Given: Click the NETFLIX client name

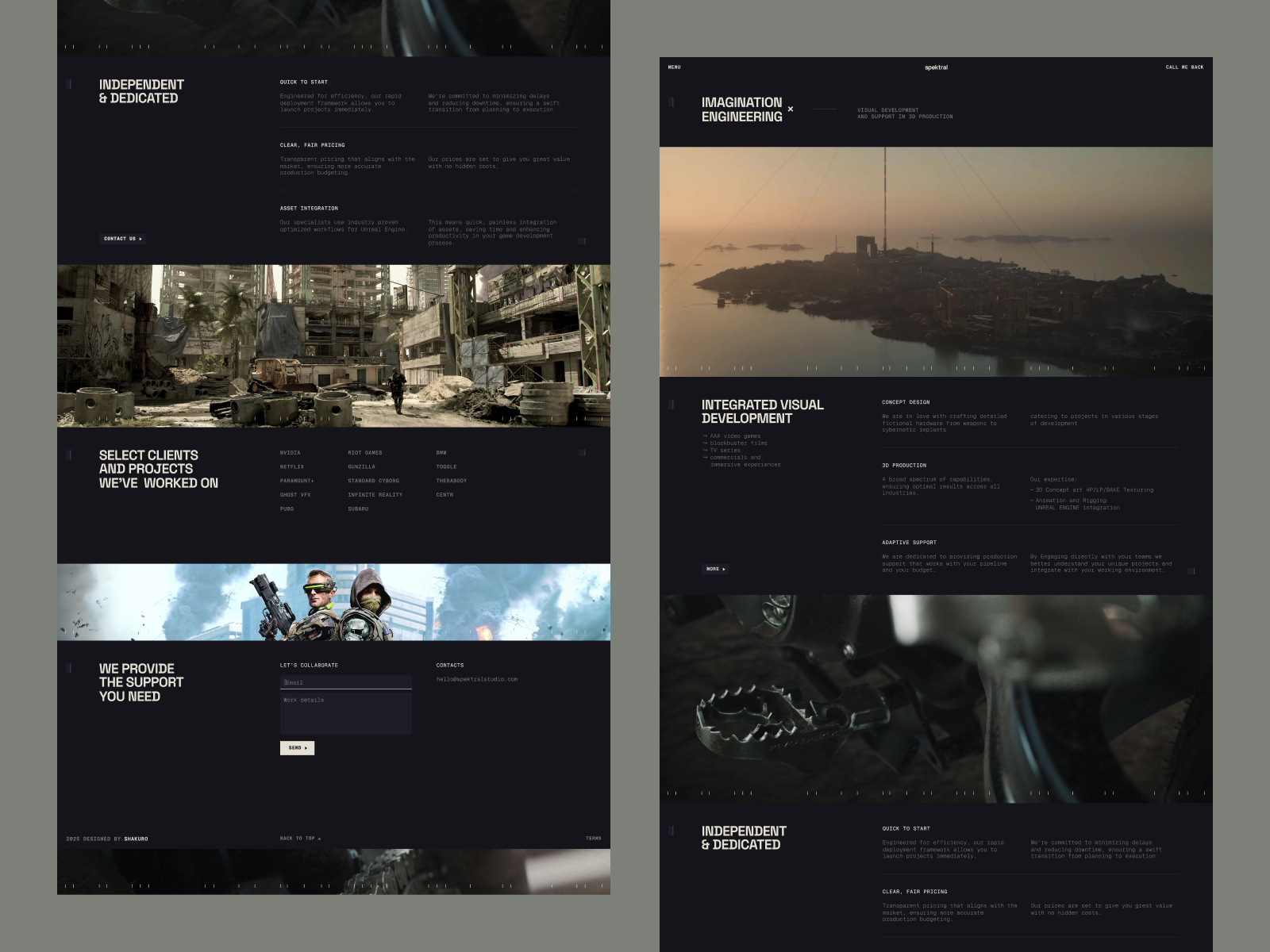Looking at the screenshot, I should 291,467.
